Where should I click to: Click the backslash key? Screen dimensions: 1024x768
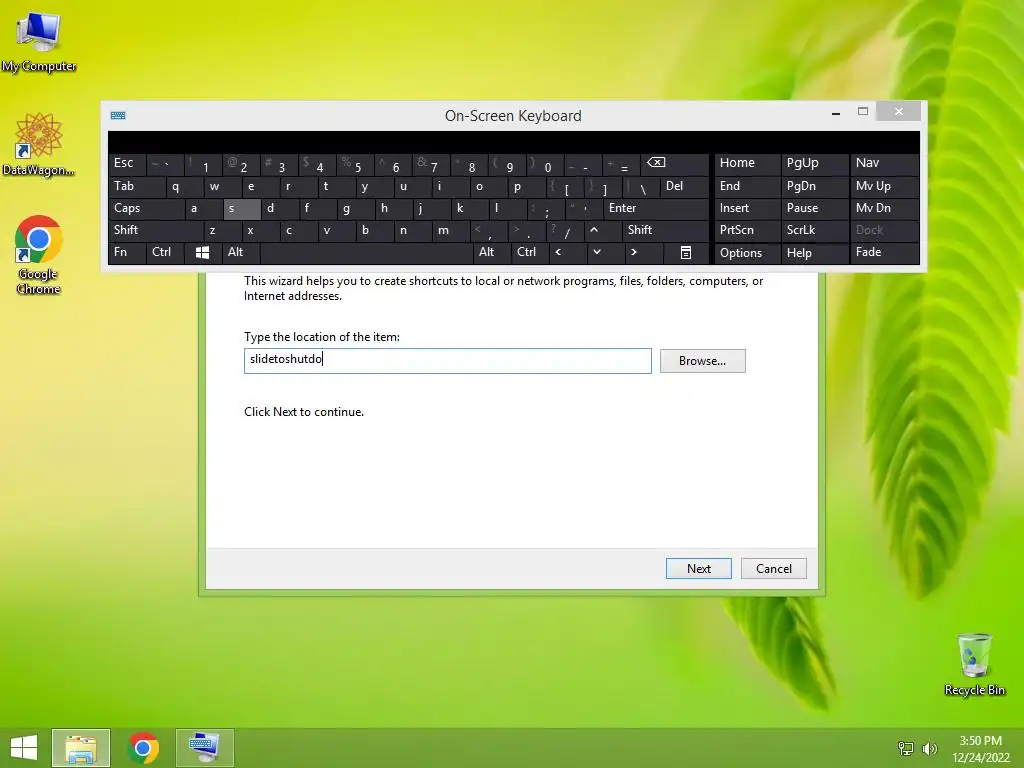coord(641,187)
